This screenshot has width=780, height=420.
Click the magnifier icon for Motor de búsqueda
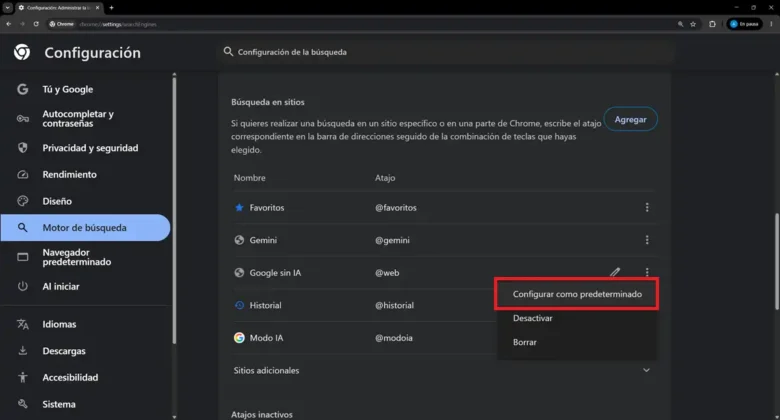[22, 227]
